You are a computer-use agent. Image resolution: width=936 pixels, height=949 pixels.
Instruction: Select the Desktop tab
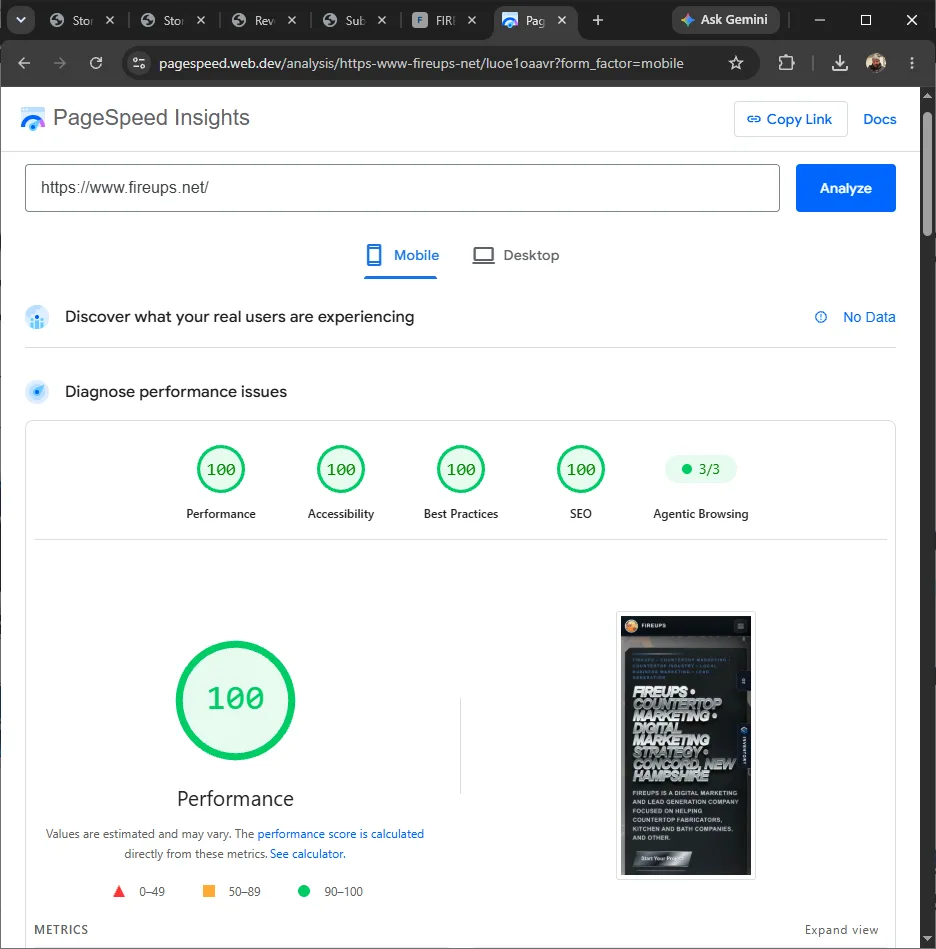point(515,255)
